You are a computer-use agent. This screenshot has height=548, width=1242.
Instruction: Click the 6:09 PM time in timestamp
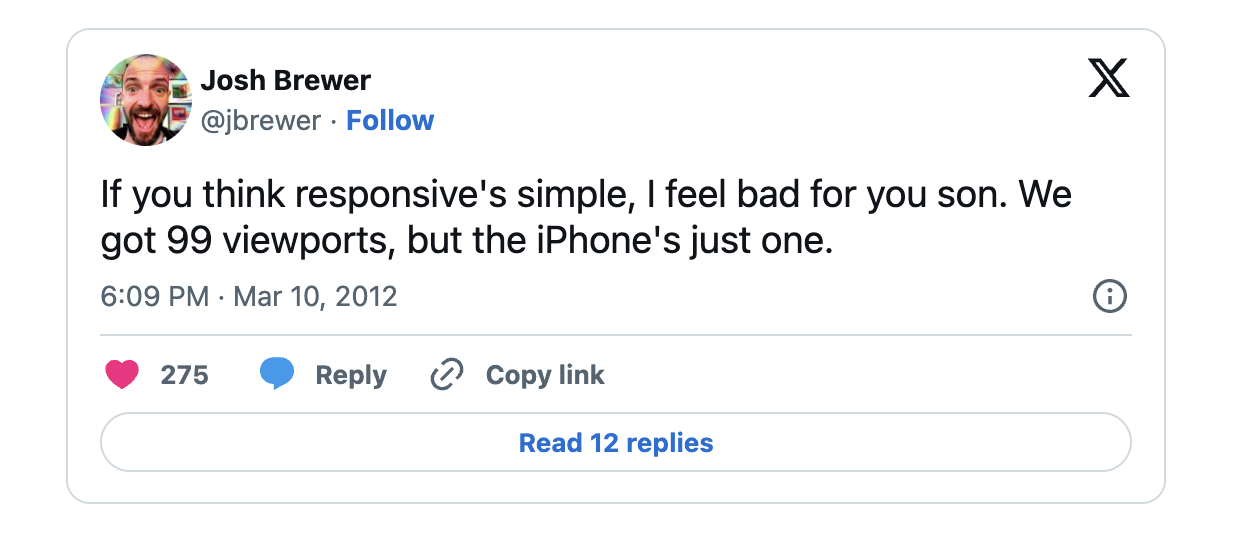155,297
